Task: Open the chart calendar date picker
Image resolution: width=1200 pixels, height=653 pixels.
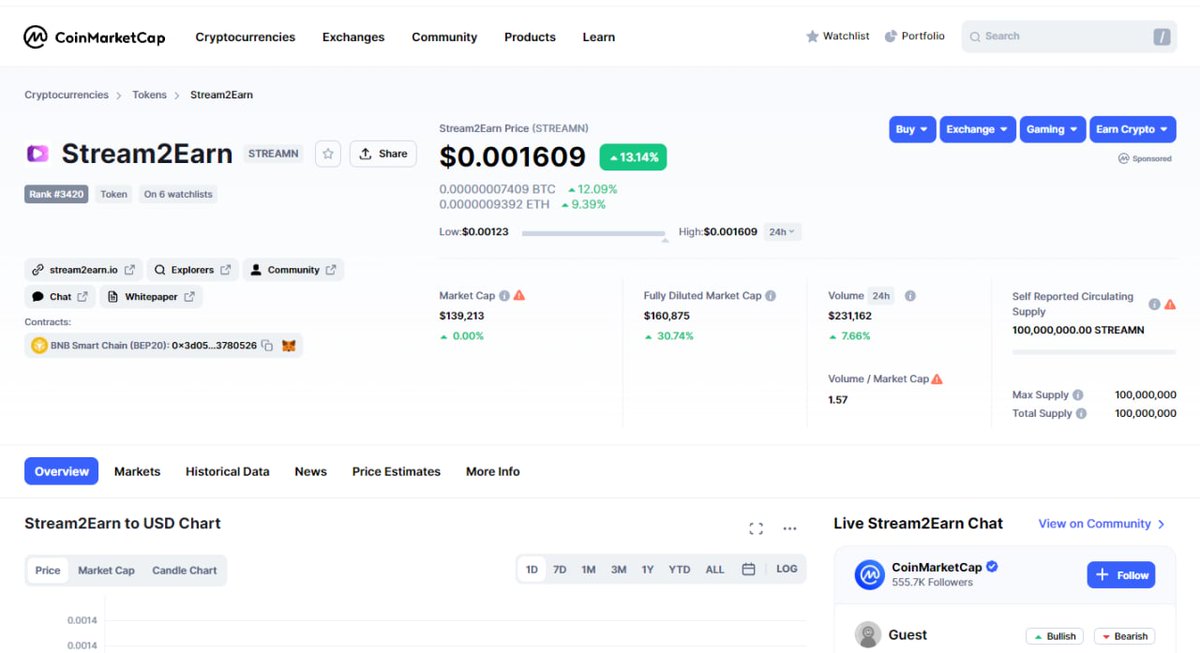Action: point(748,569)
